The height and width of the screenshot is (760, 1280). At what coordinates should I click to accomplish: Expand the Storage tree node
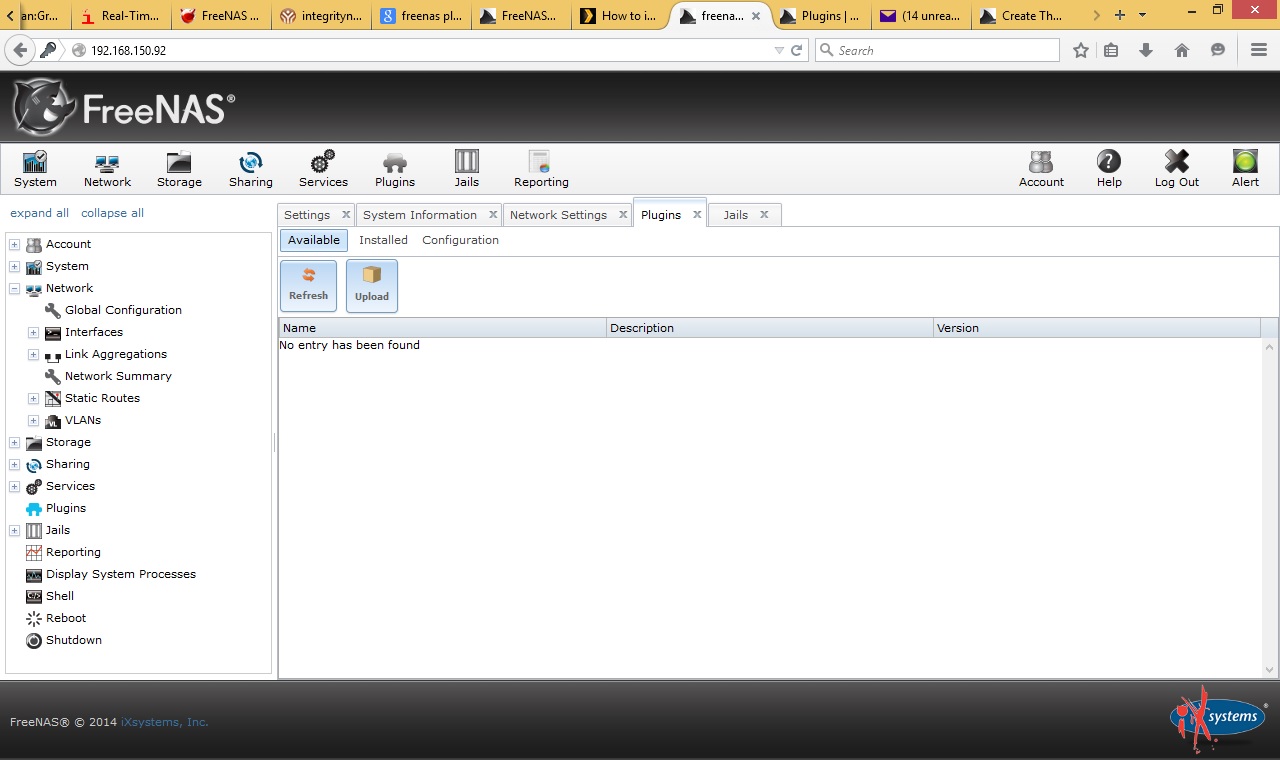click(x=14, y=442)
